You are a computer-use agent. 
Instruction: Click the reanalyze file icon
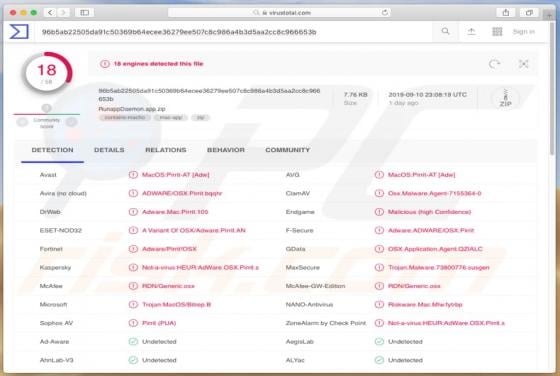494,64
